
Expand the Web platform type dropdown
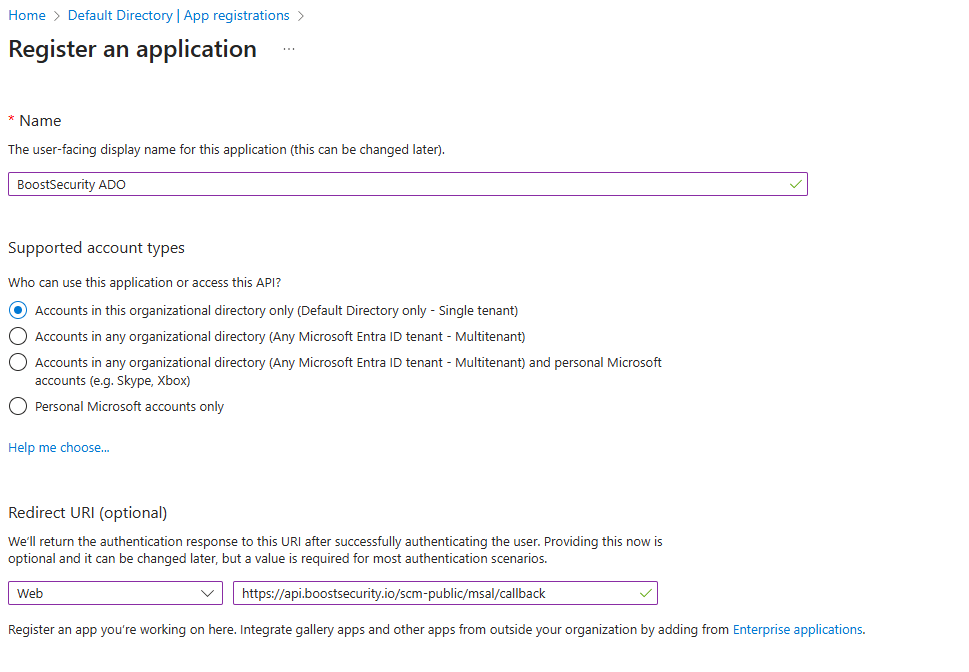(x=115, y=593)
